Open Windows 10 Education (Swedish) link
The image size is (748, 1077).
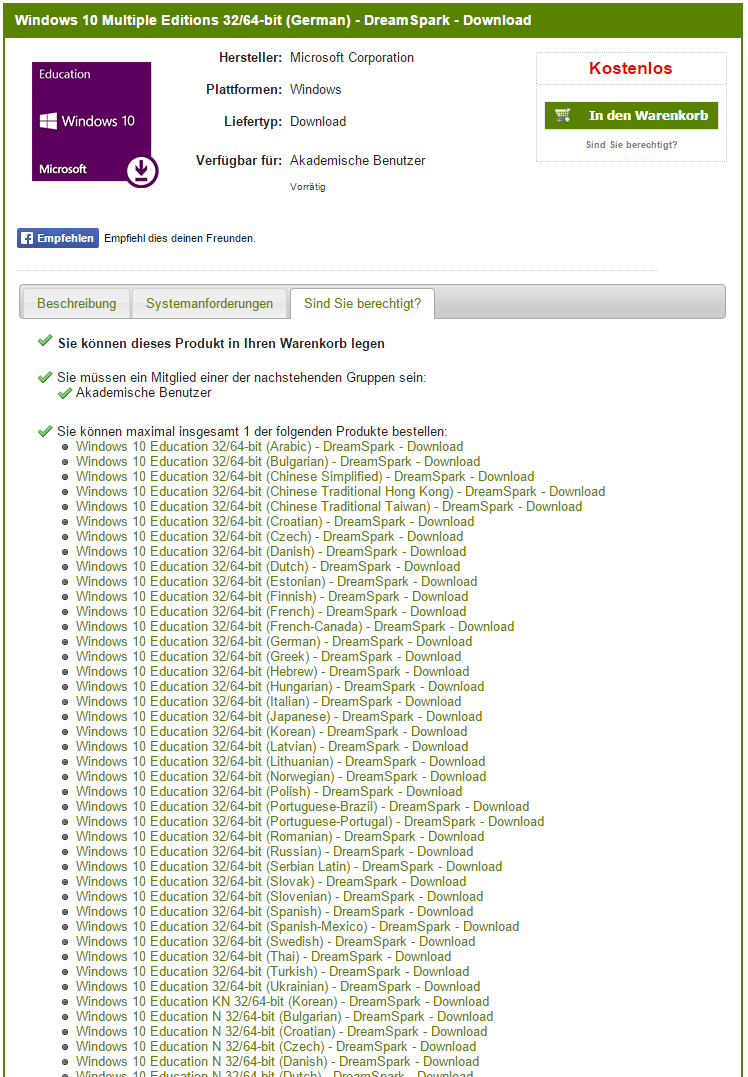pos(275,942)
